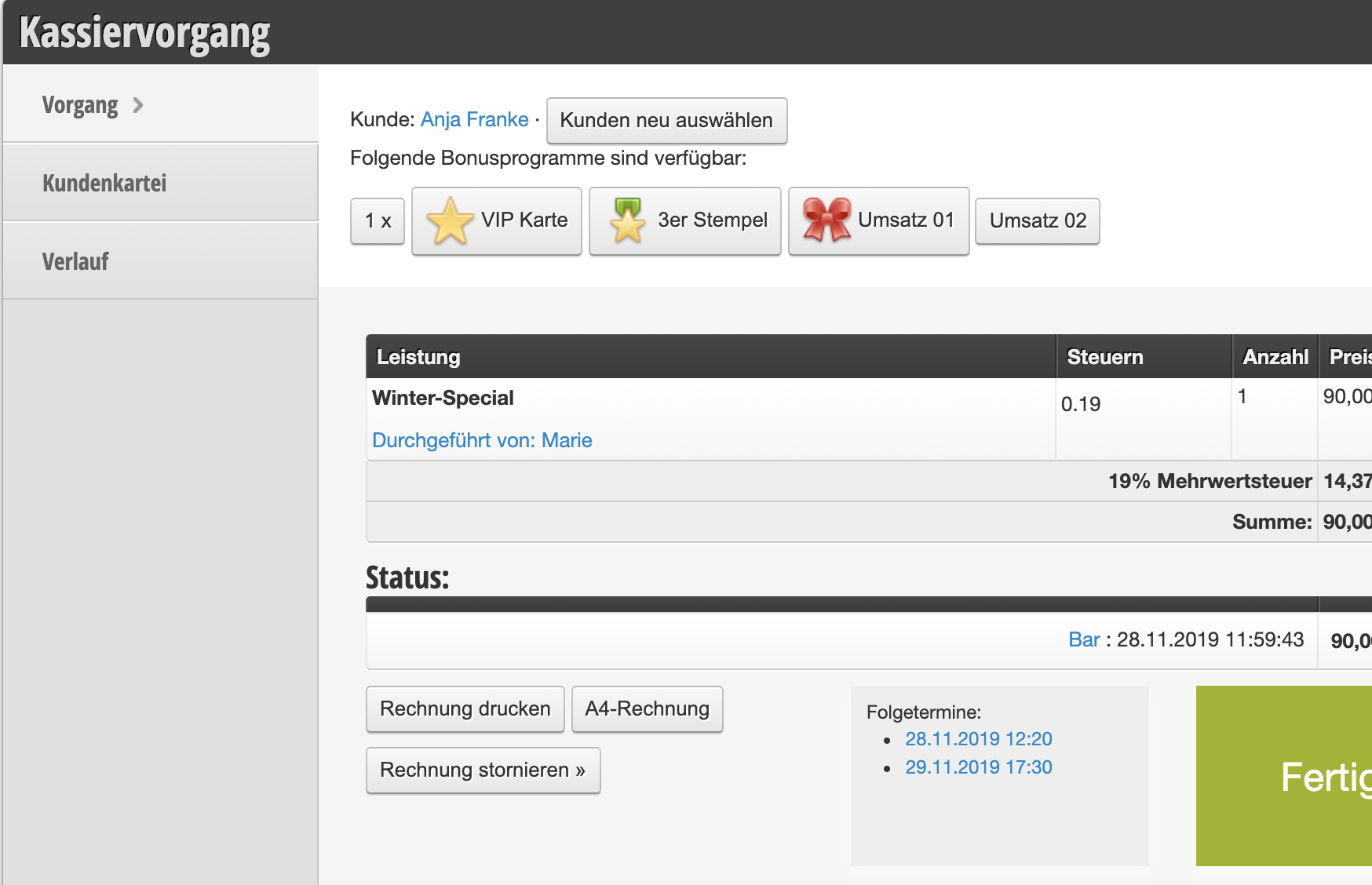
Task: Print invoice with Rechnung drucken
Action: point(465,709)
